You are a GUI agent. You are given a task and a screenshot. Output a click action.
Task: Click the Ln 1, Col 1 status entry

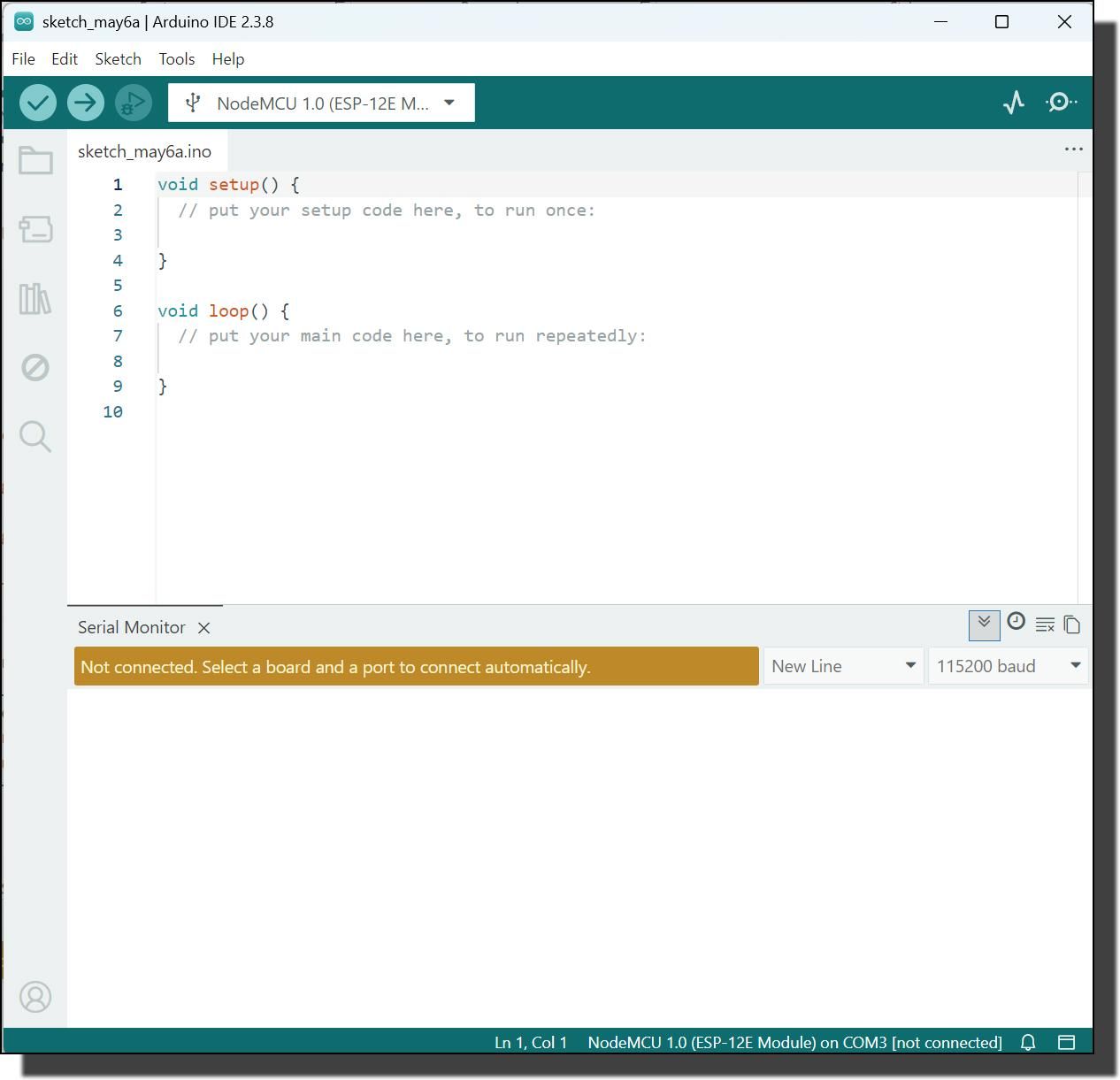point(531,1043)
